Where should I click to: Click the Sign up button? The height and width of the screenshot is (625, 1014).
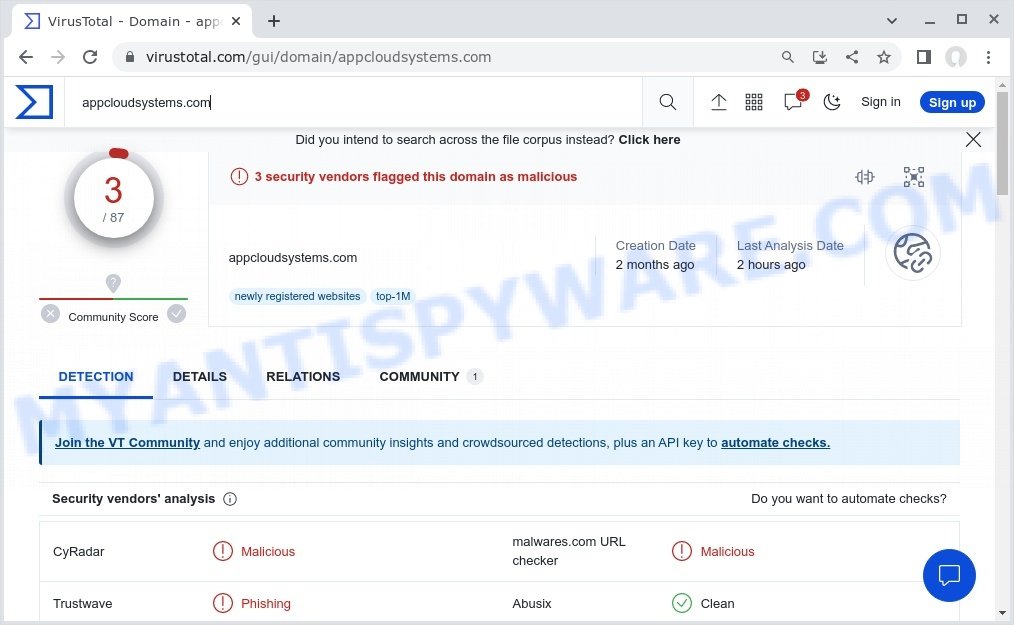point(952,102)
